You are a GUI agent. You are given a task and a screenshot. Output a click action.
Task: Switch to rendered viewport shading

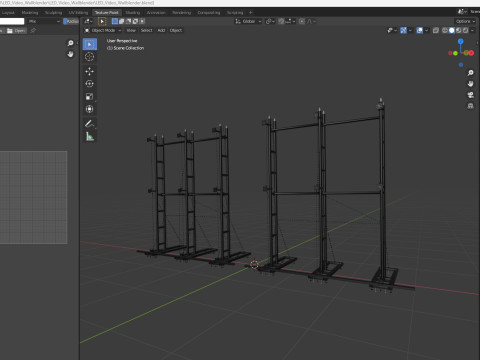point(465,30)
